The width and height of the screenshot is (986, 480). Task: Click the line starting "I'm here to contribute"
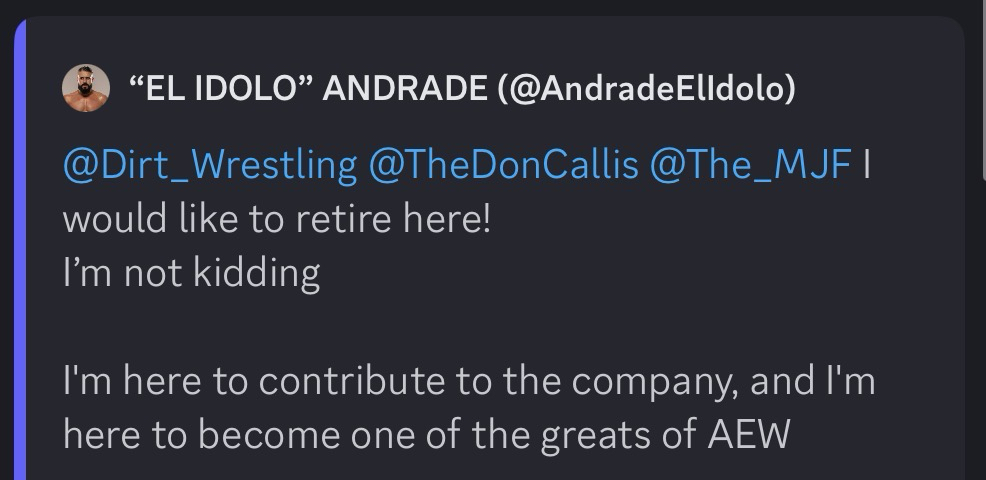(x=468, y=381)
